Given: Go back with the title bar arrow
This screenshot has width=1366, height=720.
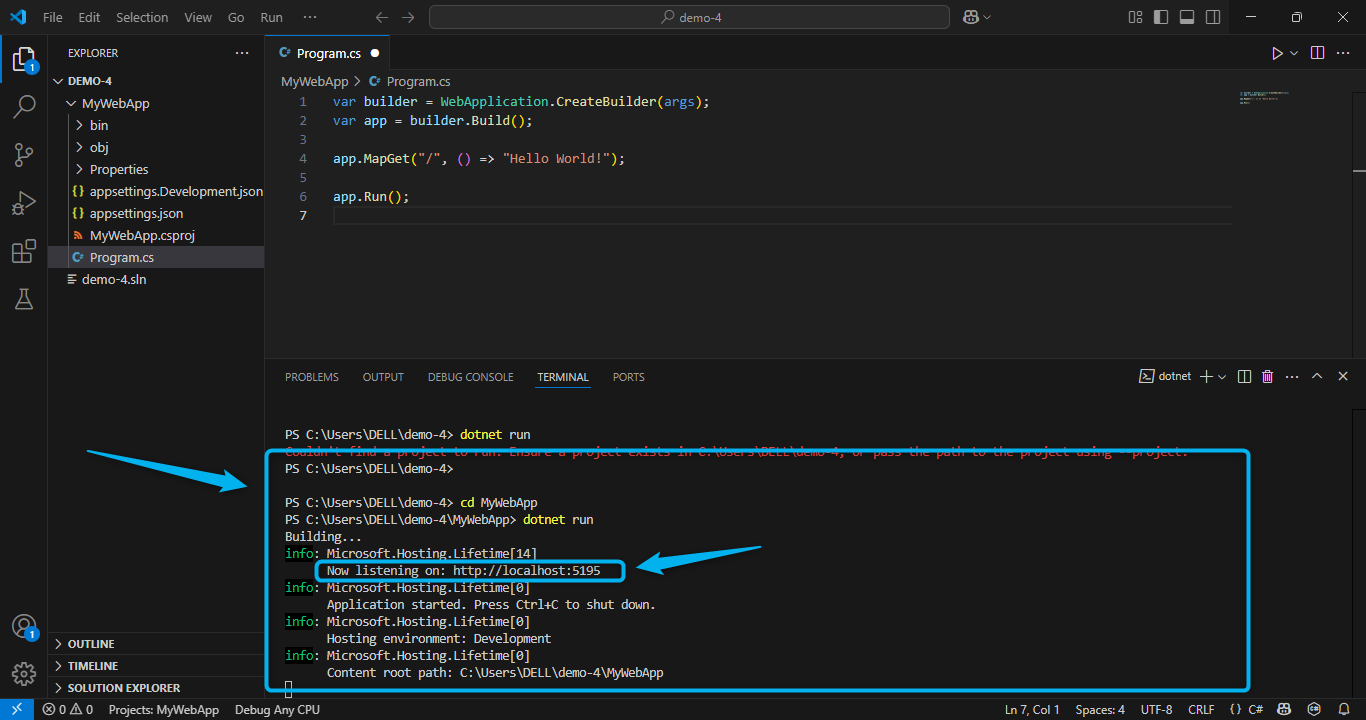Looking at the screenshot, I should [381, 17].
